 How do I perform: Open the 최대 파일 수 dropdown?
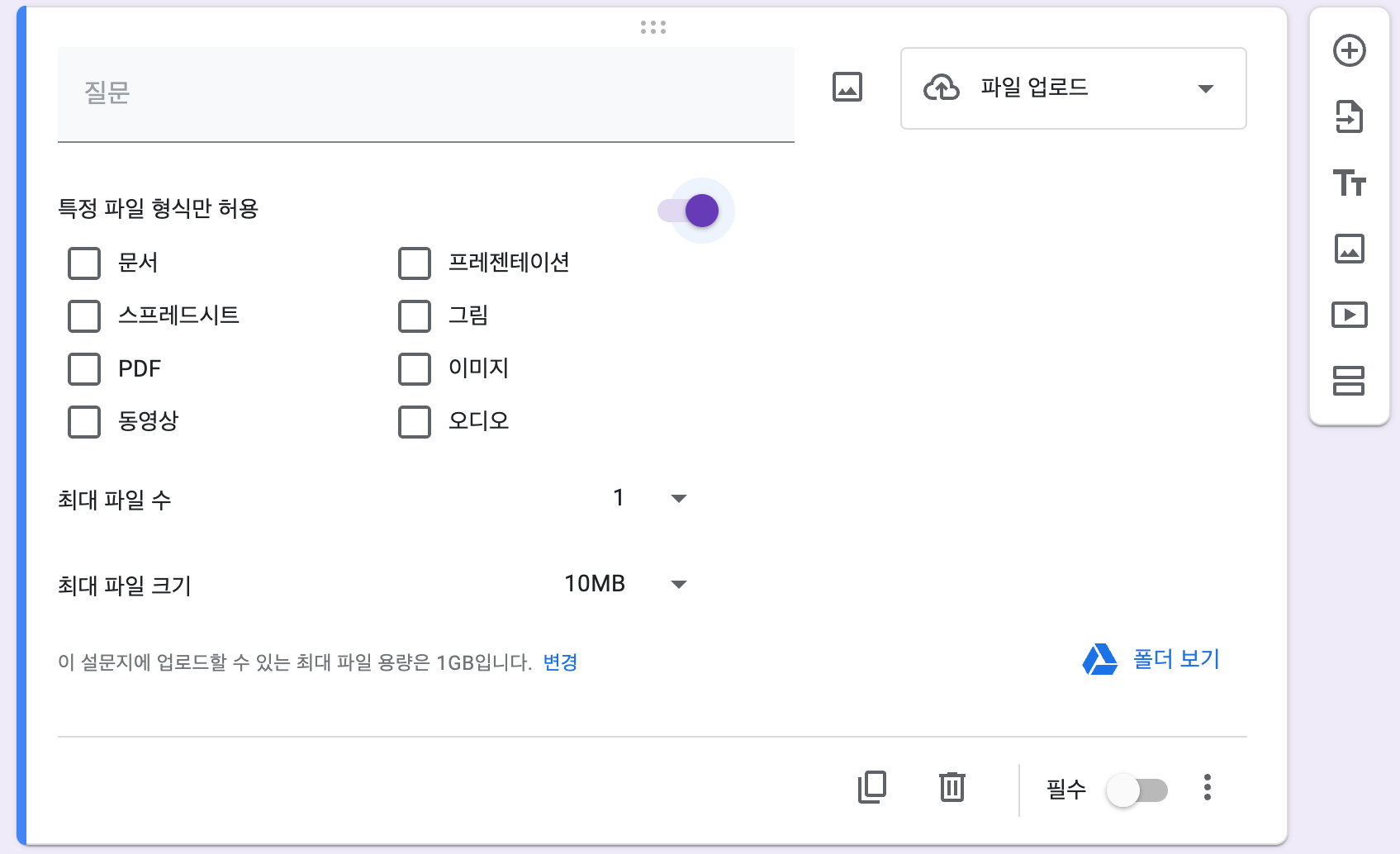679,498
